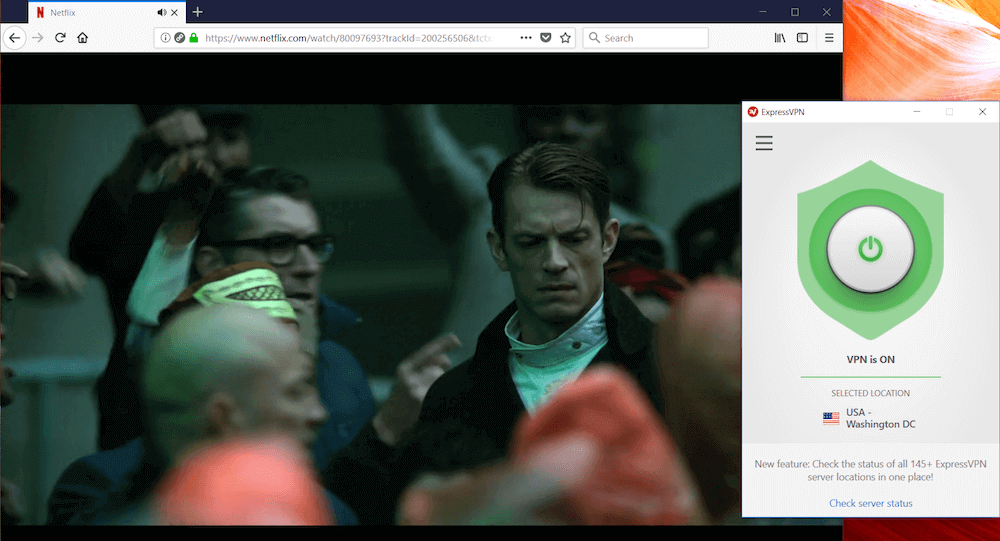Reload the Netflix page

tap(60, 38)
